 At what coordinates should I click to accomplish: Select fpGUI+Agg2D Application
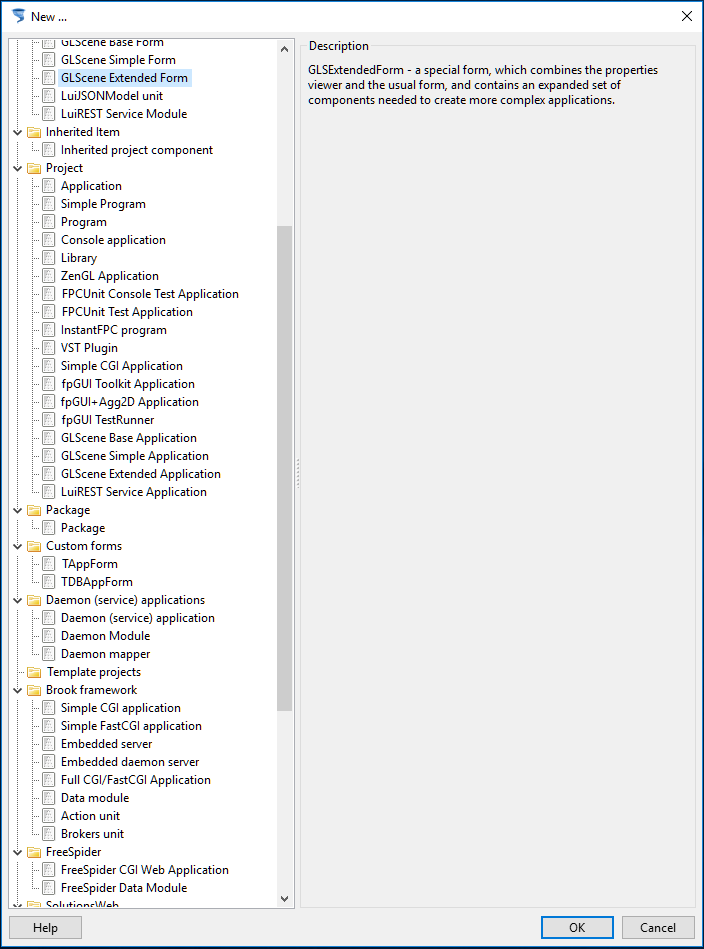pos(130,402)
